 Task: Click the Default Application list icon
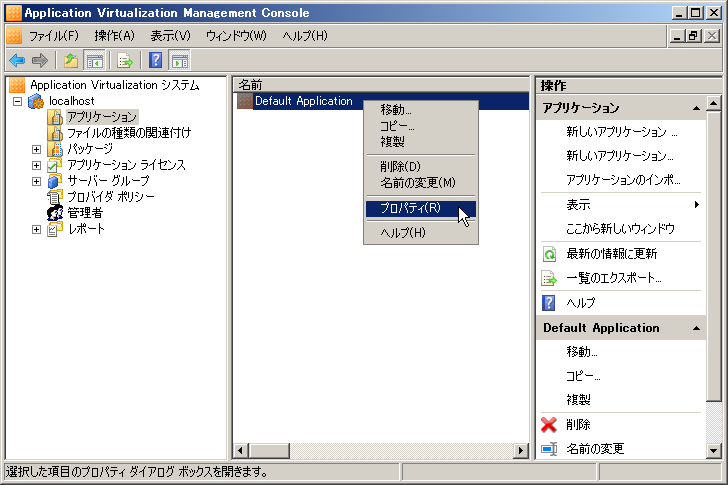coord(244,101)
